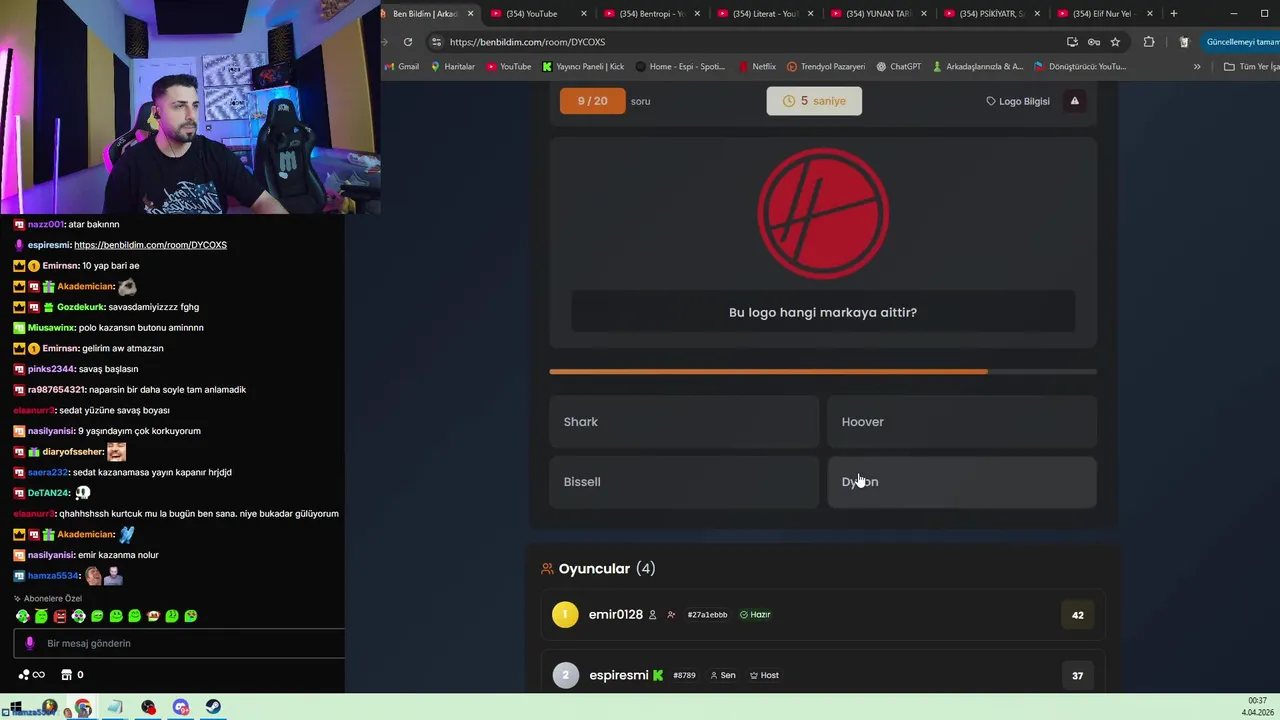1280x720 pixels.
Task: Open Steam from the taskbar
Action: (x=214, y=708)
